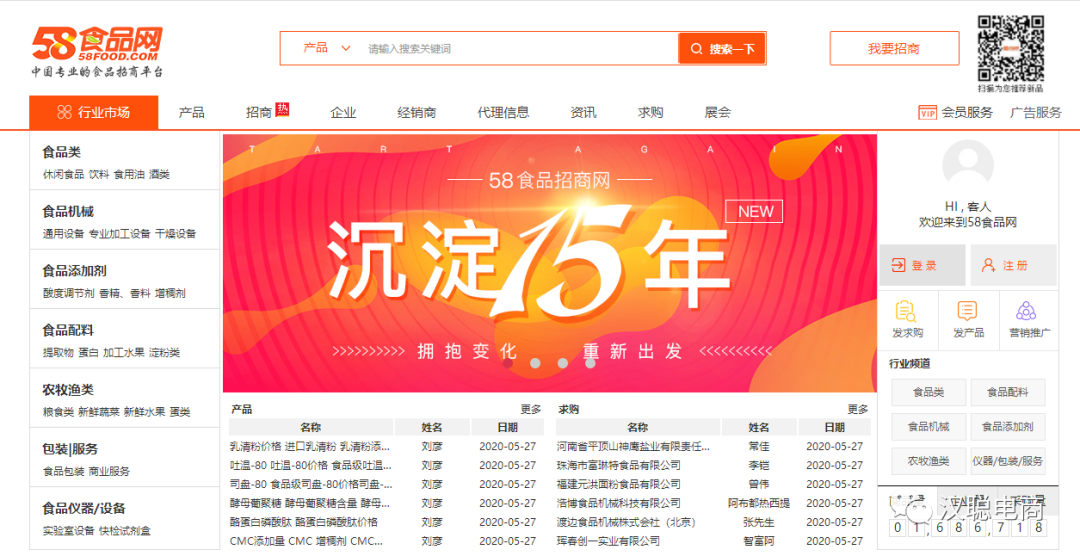The width and height of the screenshot is (1080, 556).
Task: Open the 广告服务 link
Action: (x=1036, y=113)
